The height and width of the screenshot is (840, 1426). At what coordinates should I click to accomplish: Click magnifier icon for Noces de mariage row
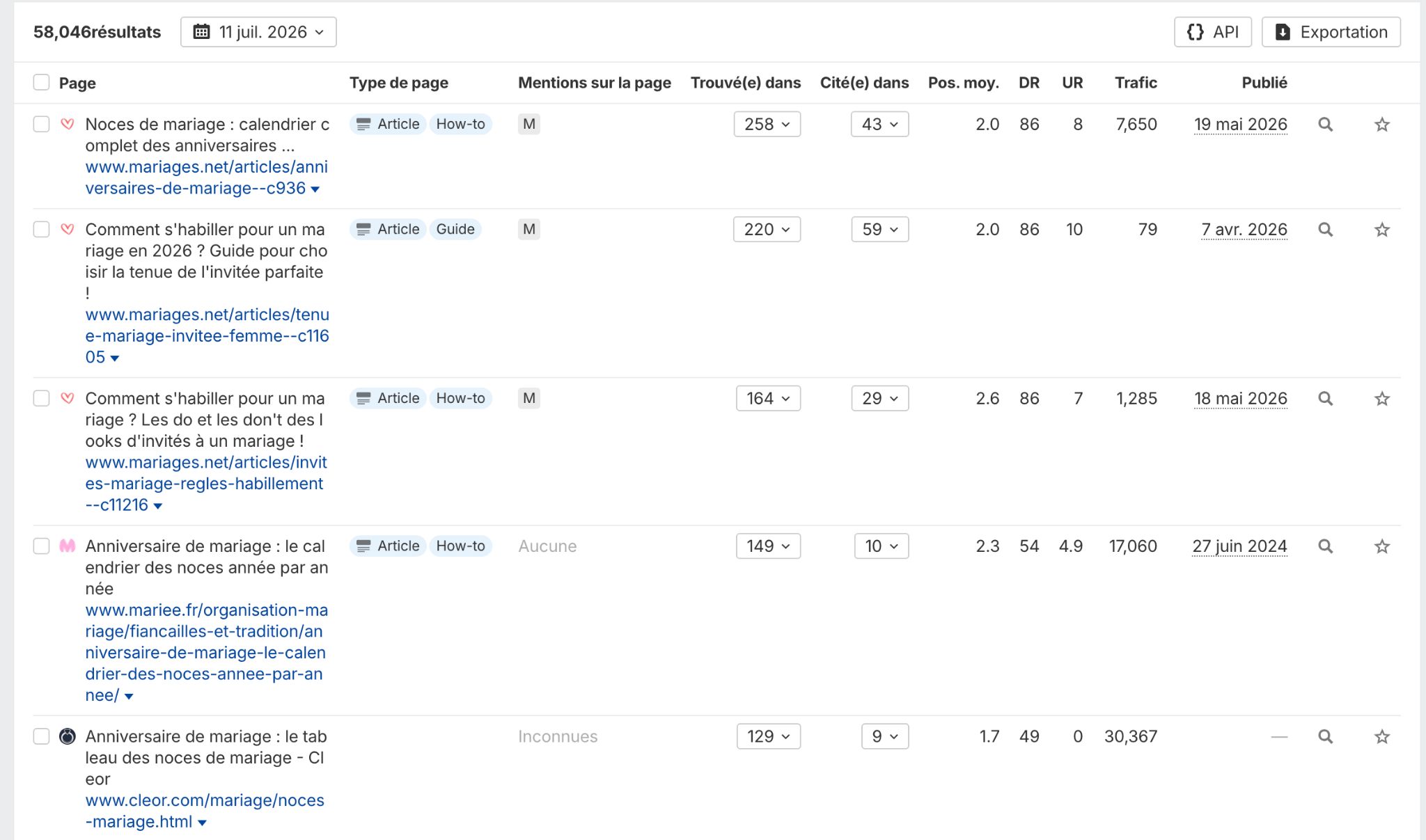tap(1325, 125)
